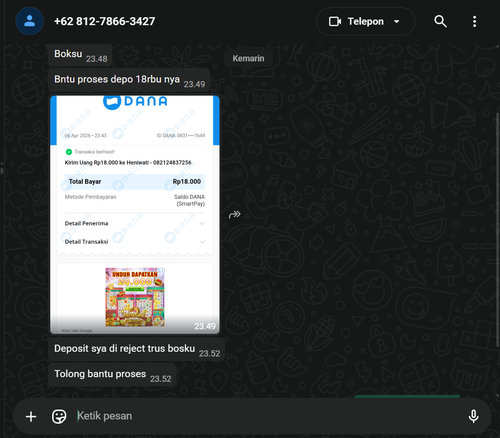Click green Transaksi berhasil check icon
Image resolution: width=500 pixels, height=438 pixels.
click(x=69, y=152)
